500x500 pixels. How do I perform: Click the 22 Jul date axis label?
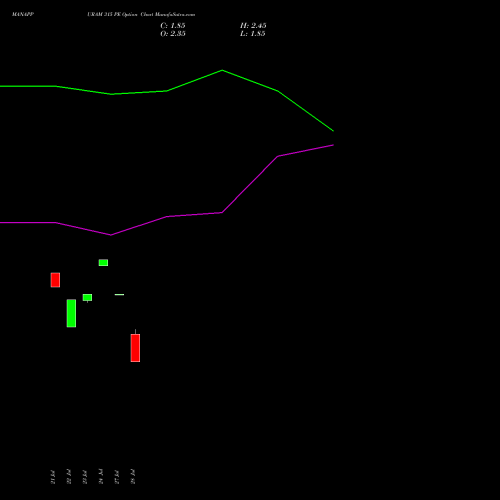69,477
